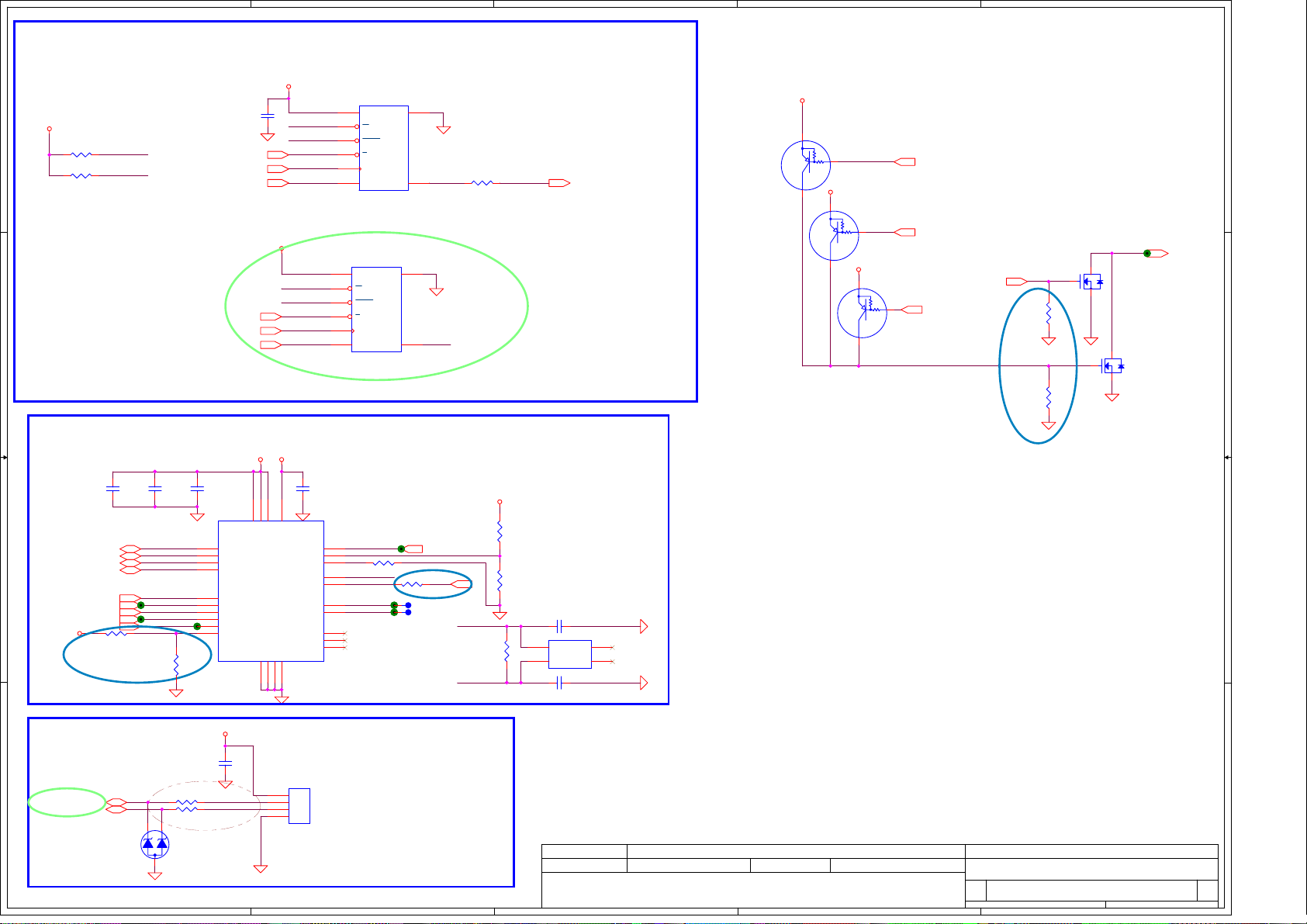Select the leftmost decoupling capacitor above the large IC
The height and width of the screenshot is (924, 1307).
point(112,489)
